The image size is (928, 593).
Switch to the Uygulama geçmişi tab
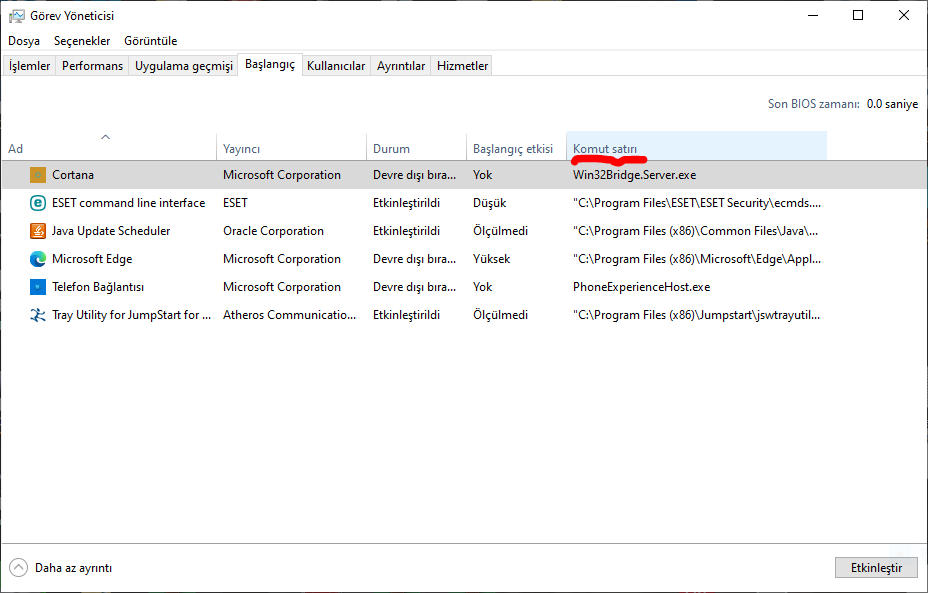[x=183, y=66]
